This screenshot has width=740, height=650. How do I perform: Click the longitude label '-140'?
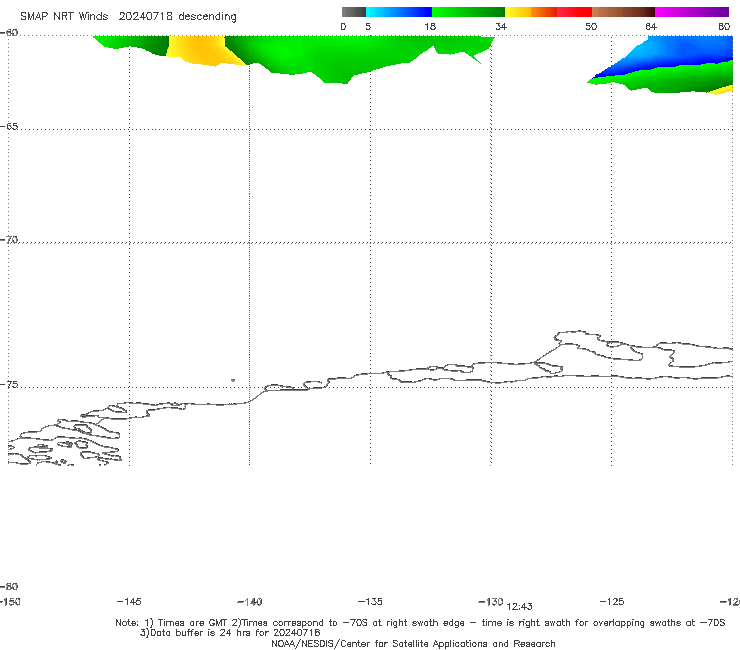click(x=250, y=602)
